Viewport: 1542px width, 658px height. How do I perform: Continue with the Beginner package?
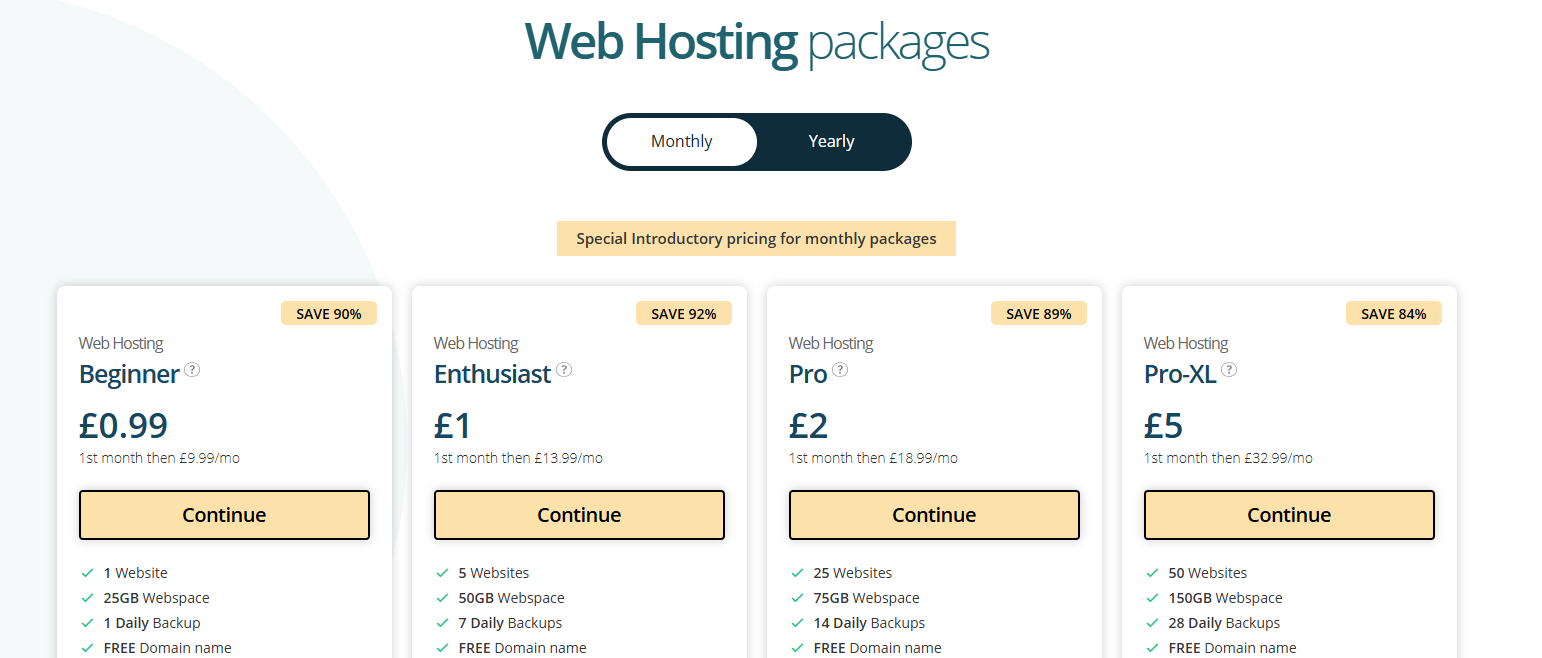[224, 515]
